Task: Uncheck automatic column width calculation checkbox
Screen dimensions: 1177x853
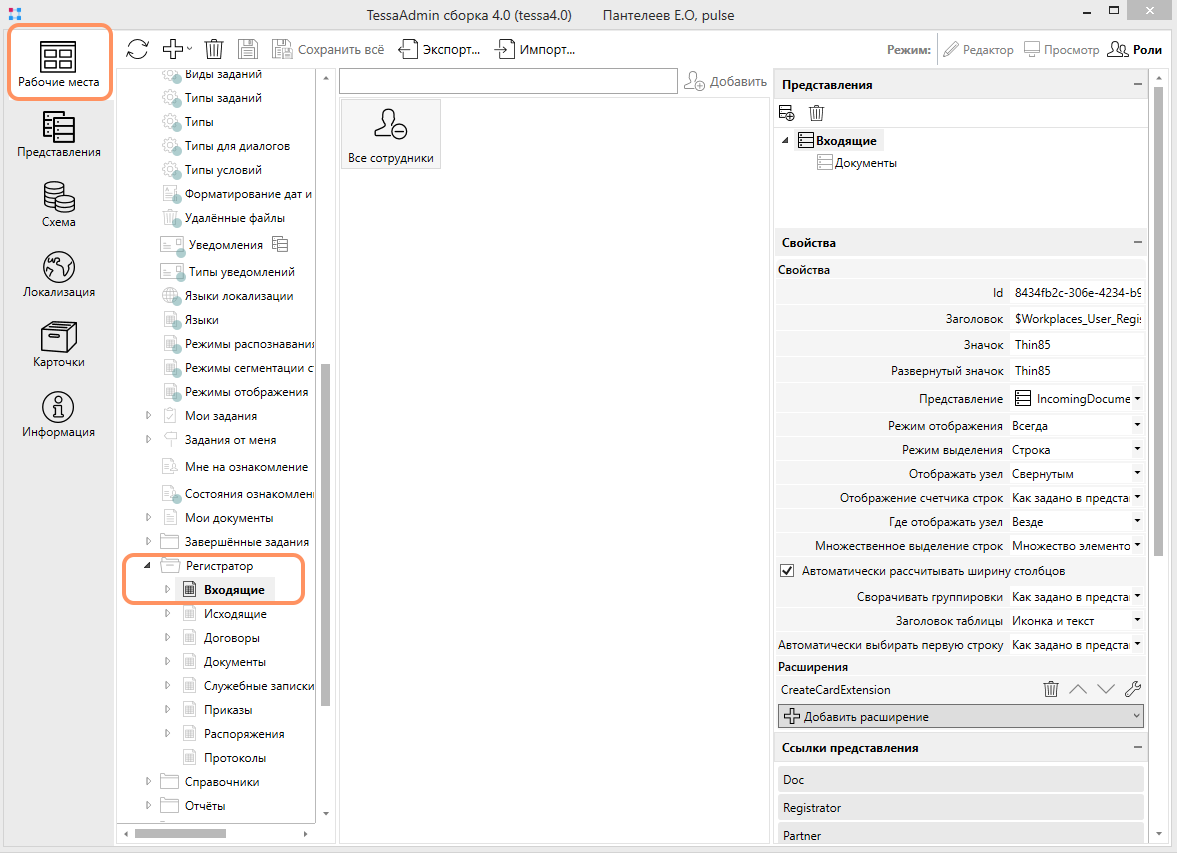Action: [x=786, y=571]
